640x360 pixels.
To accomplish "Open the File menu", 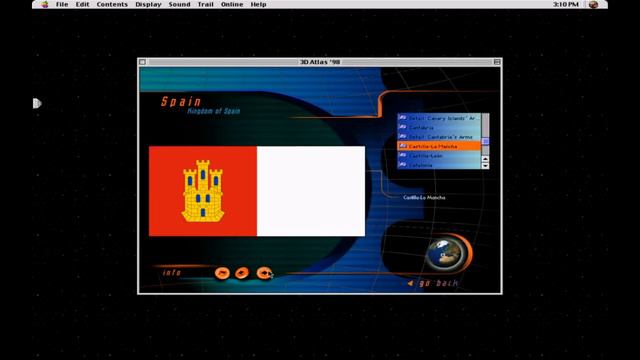I will [x=62, y=4].
